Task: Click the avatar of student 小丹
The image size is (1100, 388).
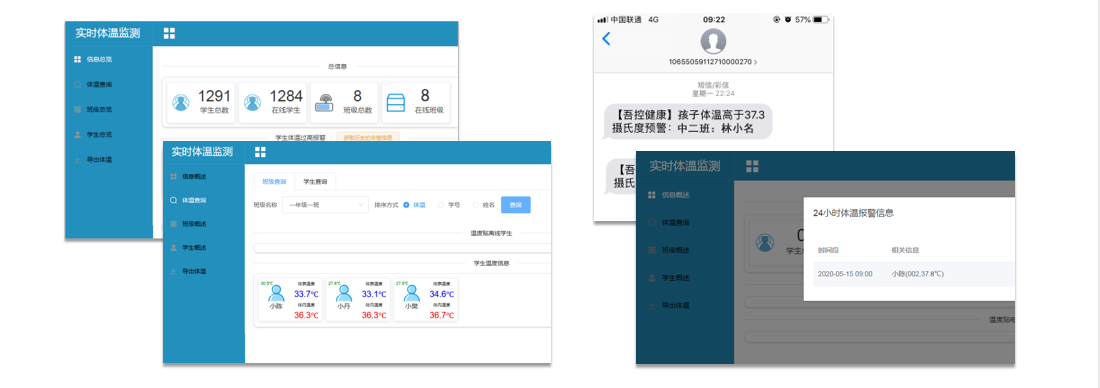Action: pos(344,293)
